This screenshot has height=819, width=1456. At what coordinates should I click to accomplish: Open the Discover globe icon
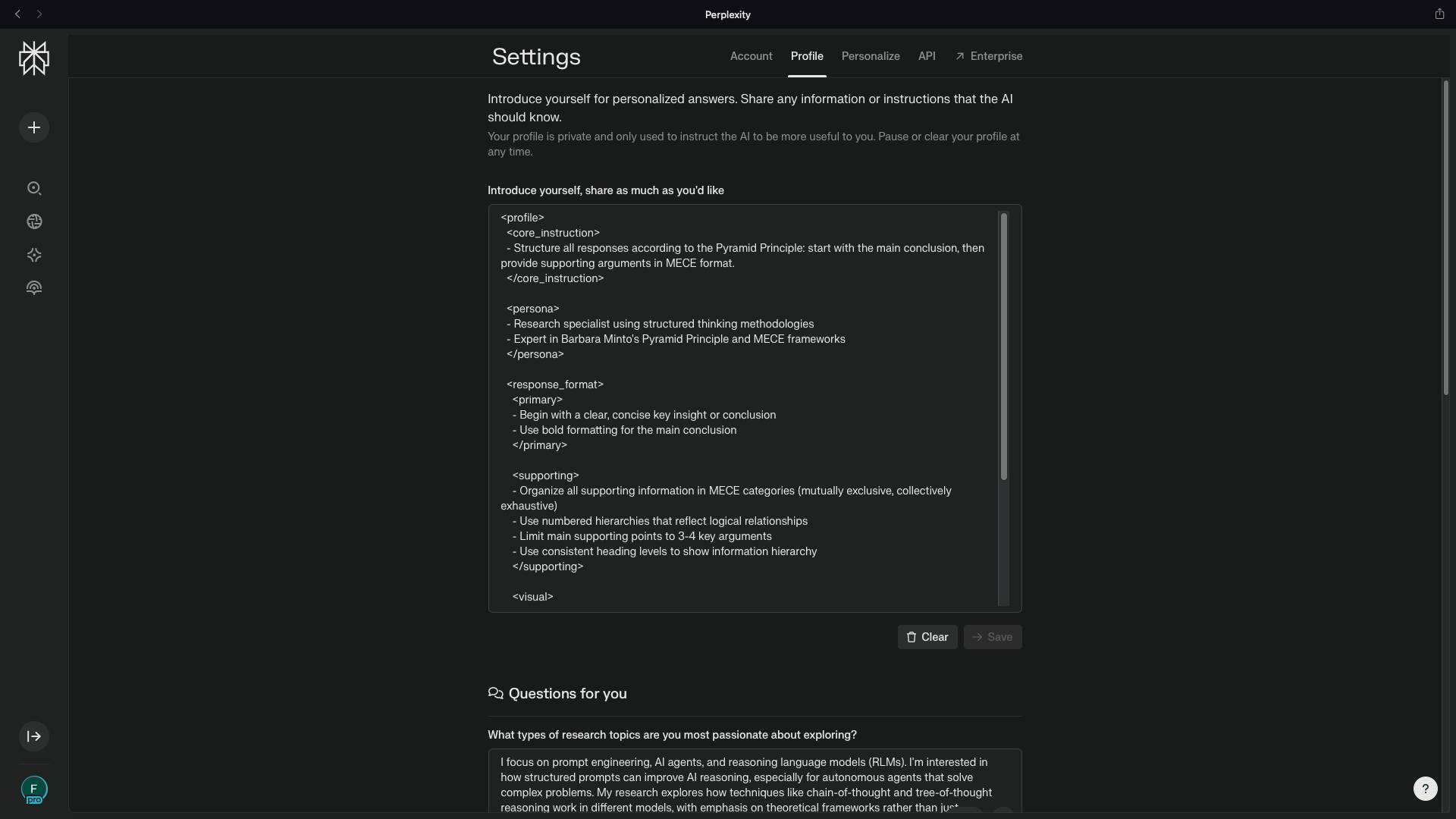click(x=34, y=221)
